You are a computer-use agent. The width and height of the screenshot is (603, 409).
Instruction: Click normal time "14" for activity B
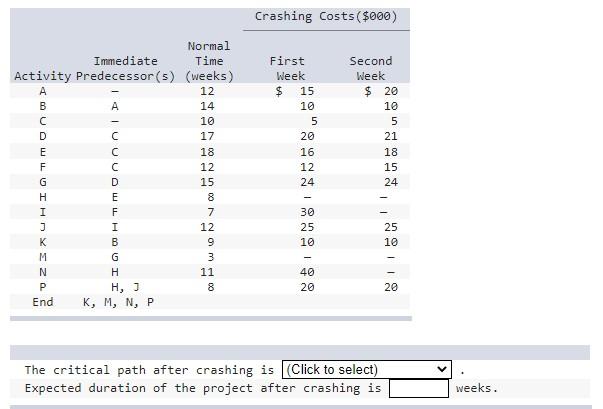[207, 106]
